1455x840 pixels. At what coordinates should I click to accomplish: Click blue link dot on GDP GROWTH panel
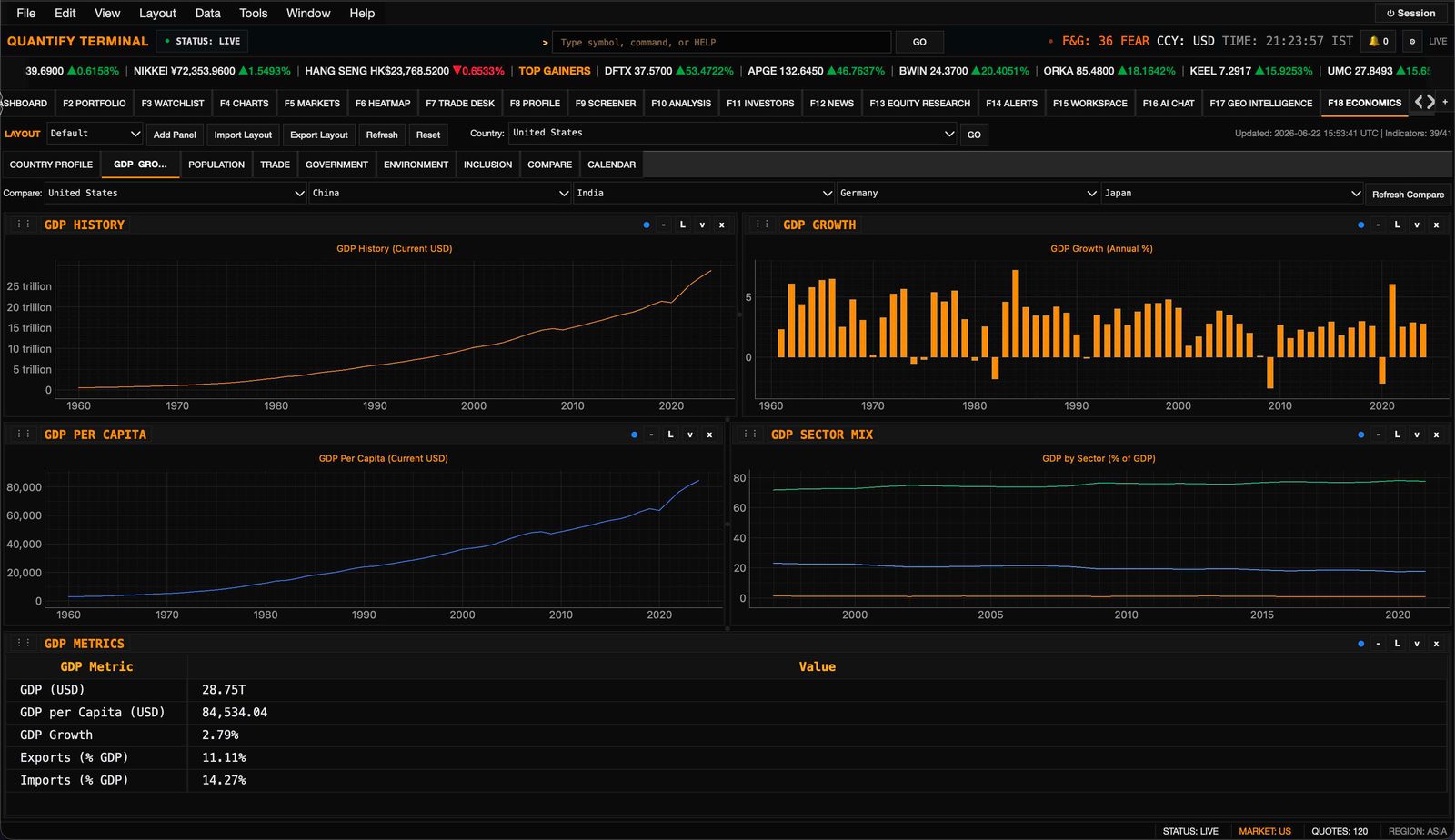(x=1361, y=225)
